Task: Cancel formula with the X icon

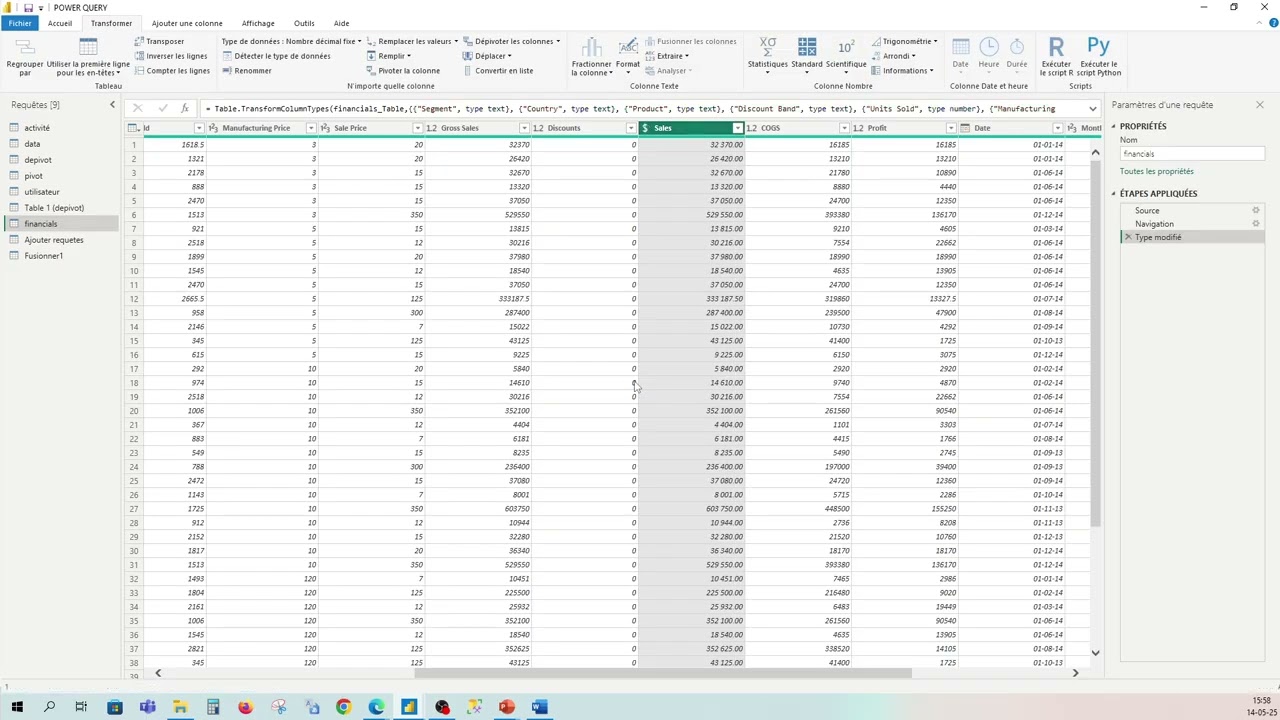Action: (x=138, y=108)
